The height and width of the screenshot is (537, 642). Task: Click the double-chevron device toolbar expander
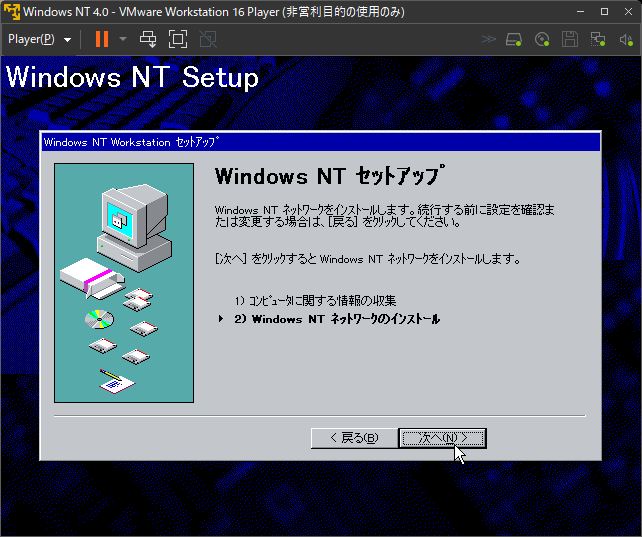488,39
